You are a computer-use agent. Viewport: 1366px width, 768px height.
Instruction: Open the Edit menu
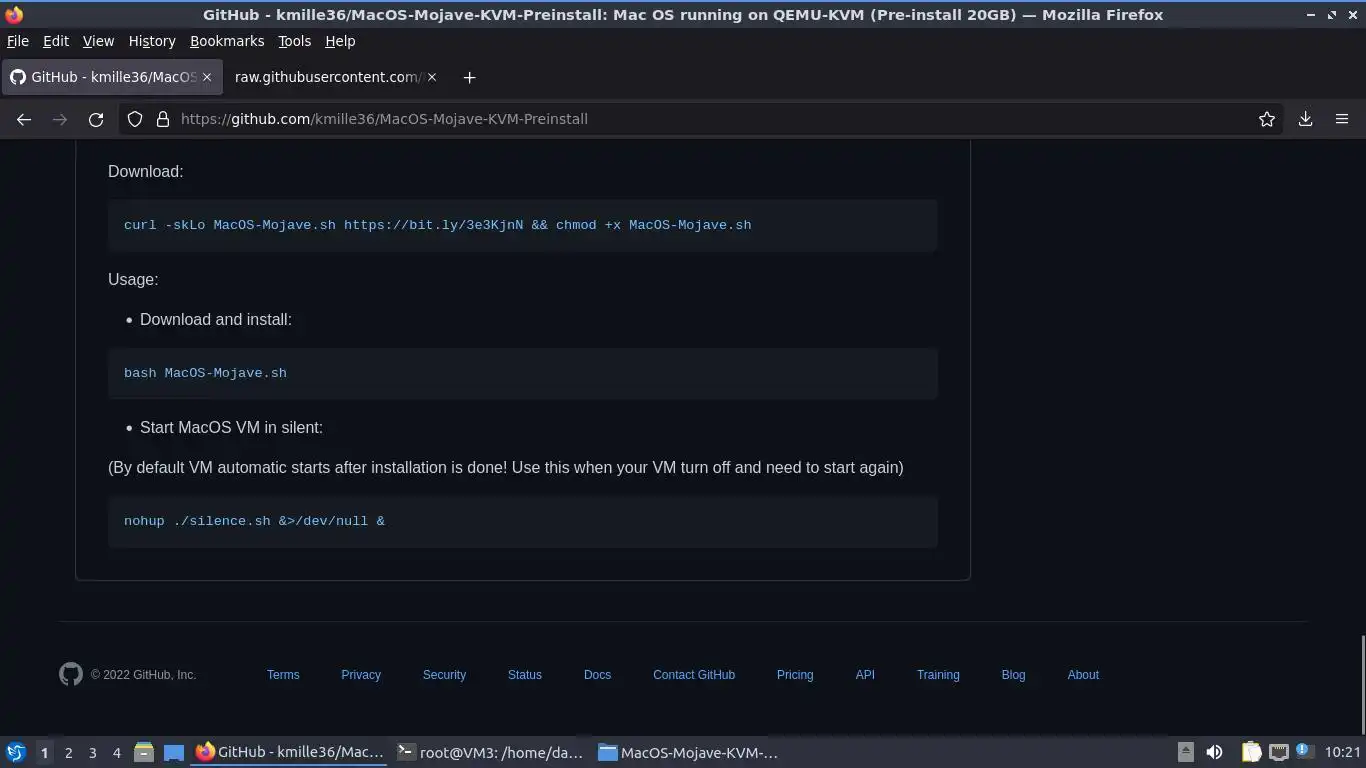pos(56,41)
